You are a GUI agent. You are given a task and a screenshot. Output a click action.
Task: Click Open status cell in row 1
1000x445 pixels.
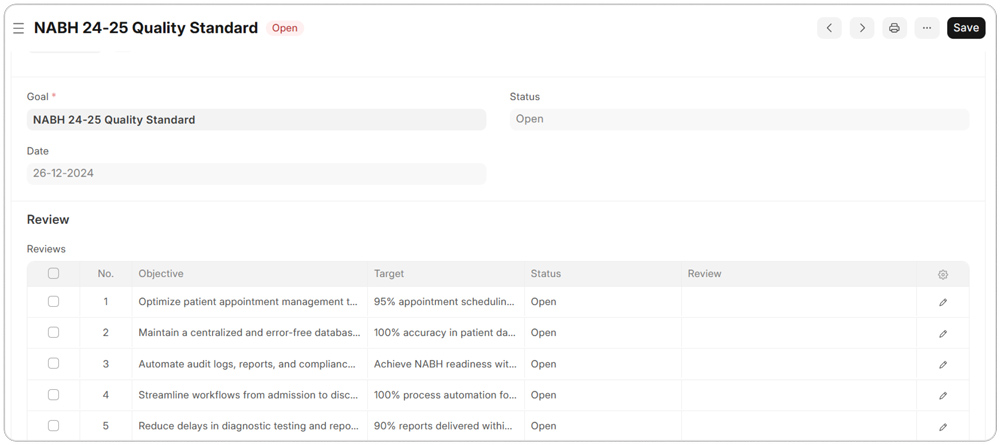coord(603,302)
